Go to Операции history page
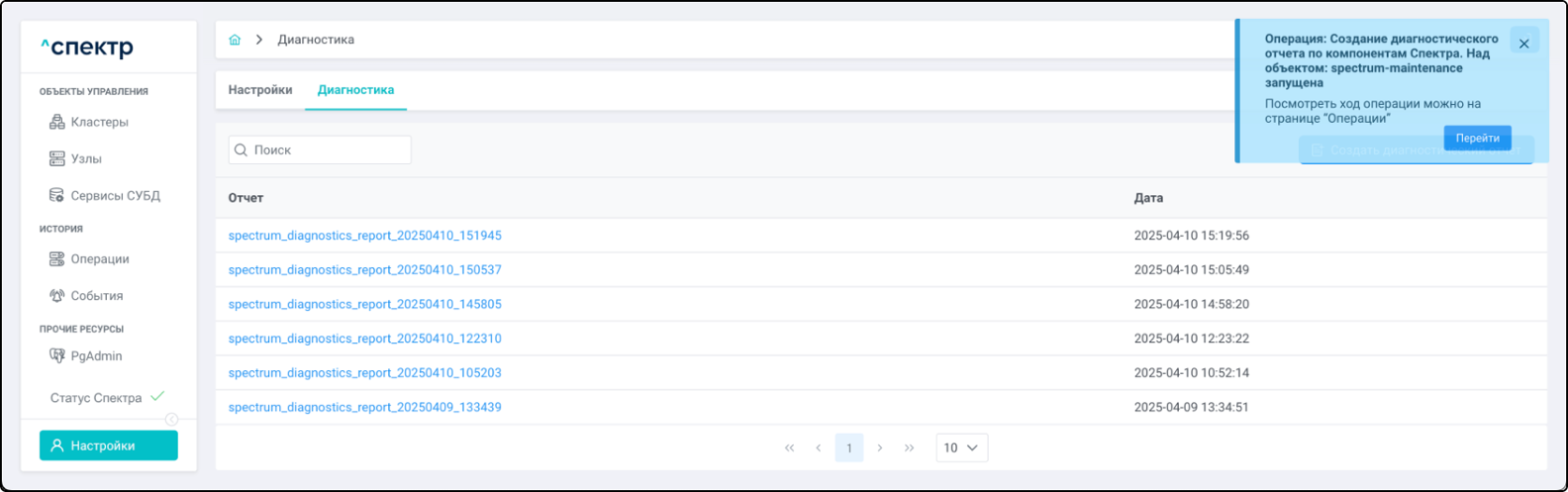Viewport: 1568px width, 492px height. pos(99,258)
